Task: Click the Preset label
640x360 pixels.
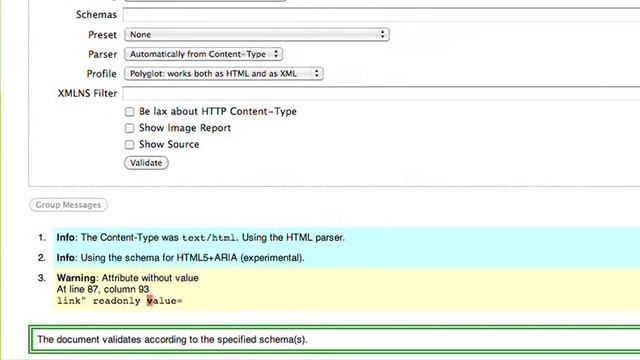Action: tap(102, 35)
